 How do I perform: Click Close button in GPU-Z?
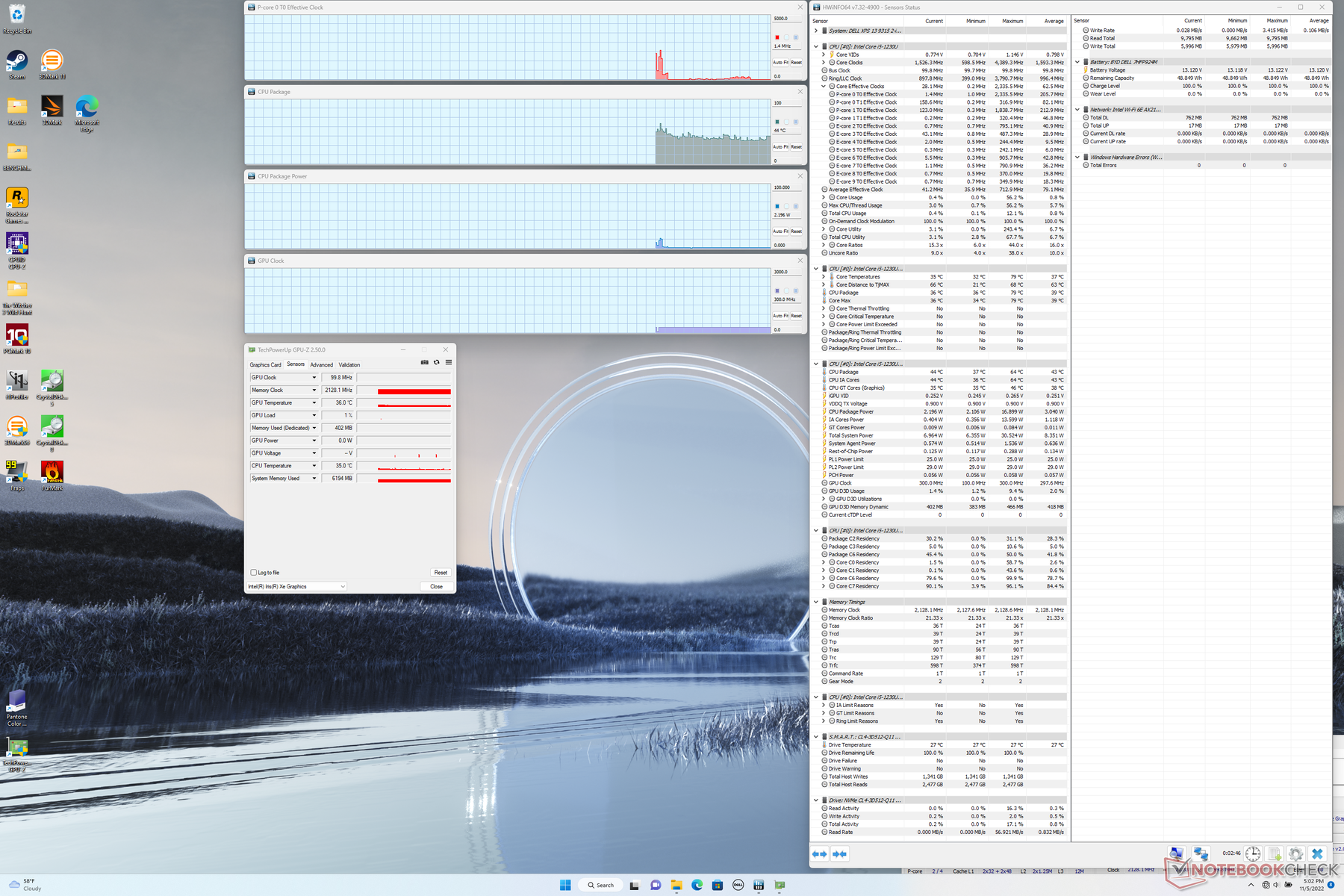pos(437,587)
